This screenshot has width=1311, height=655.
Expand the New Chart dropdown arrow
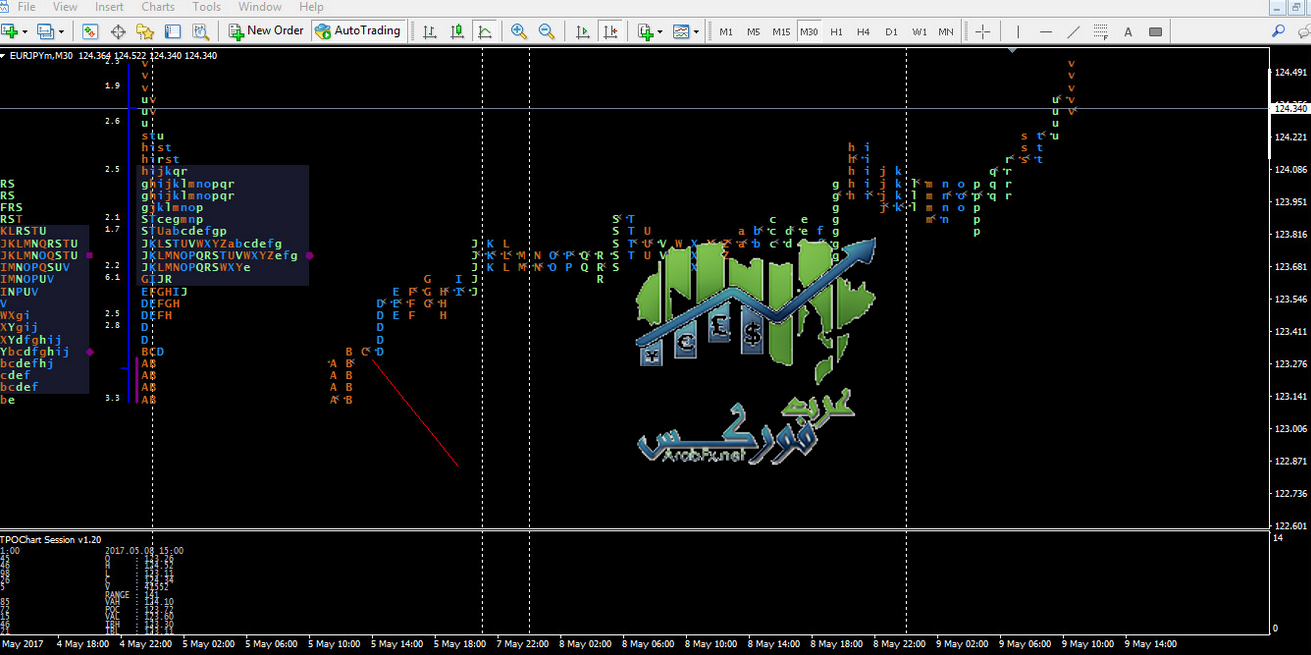(25, 32)
